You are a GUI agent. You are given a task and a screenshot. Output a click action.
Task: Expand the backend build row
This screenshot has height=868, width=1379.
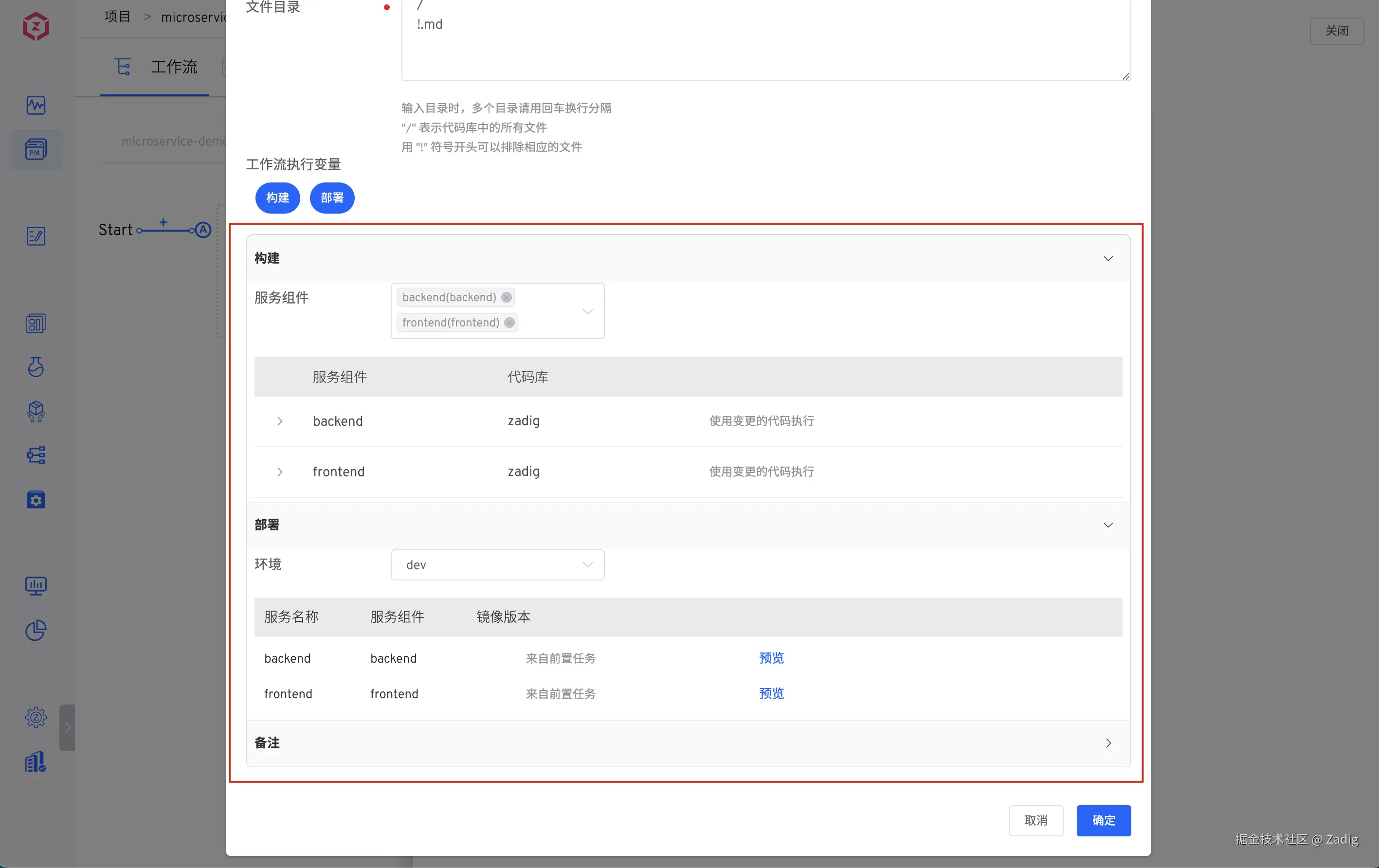[x=279, y=421]
